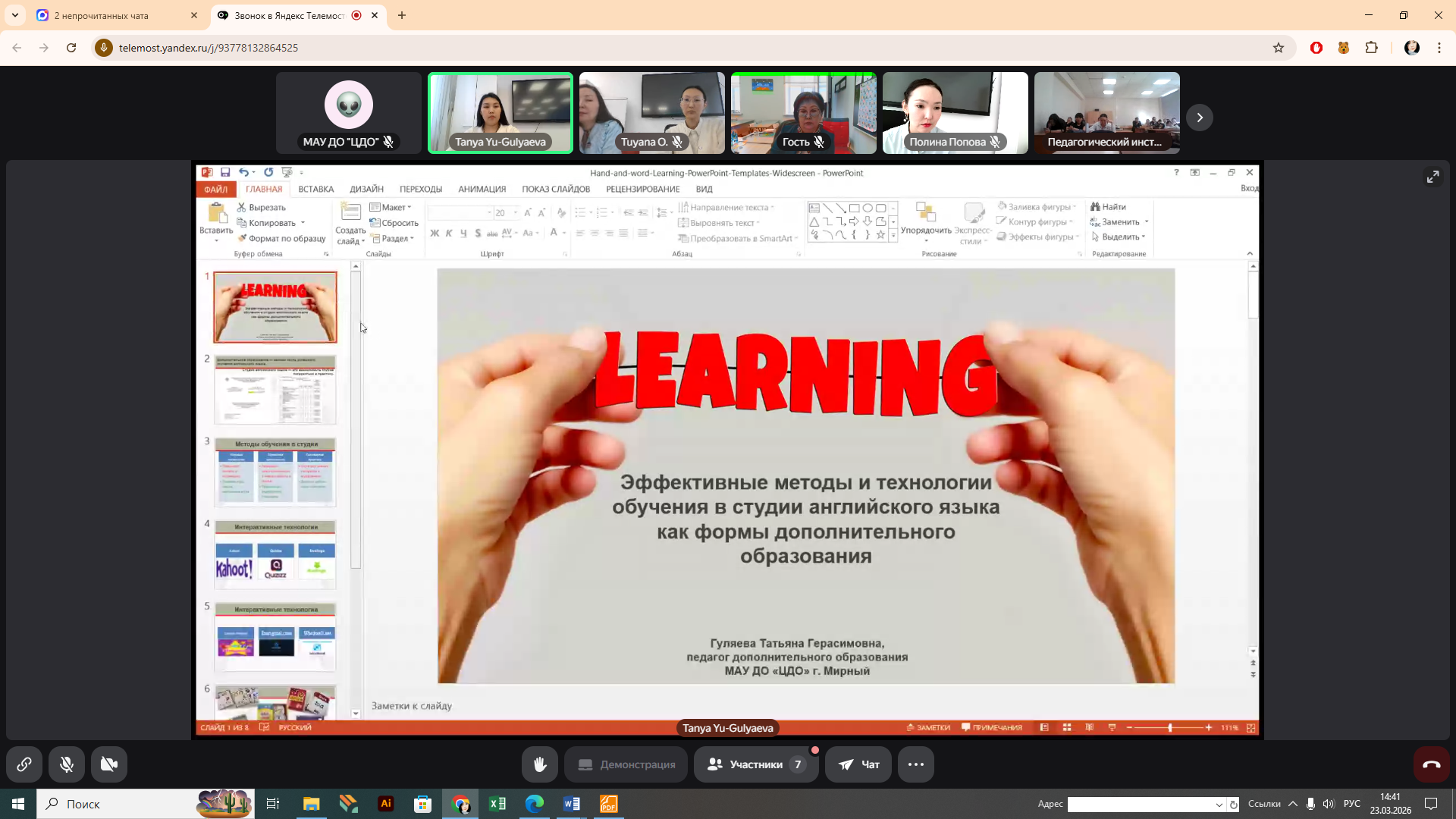This screenshot has height=819, width=1456.
Task: Adjust the system volume speaker icon
Action: (1328, 804)
